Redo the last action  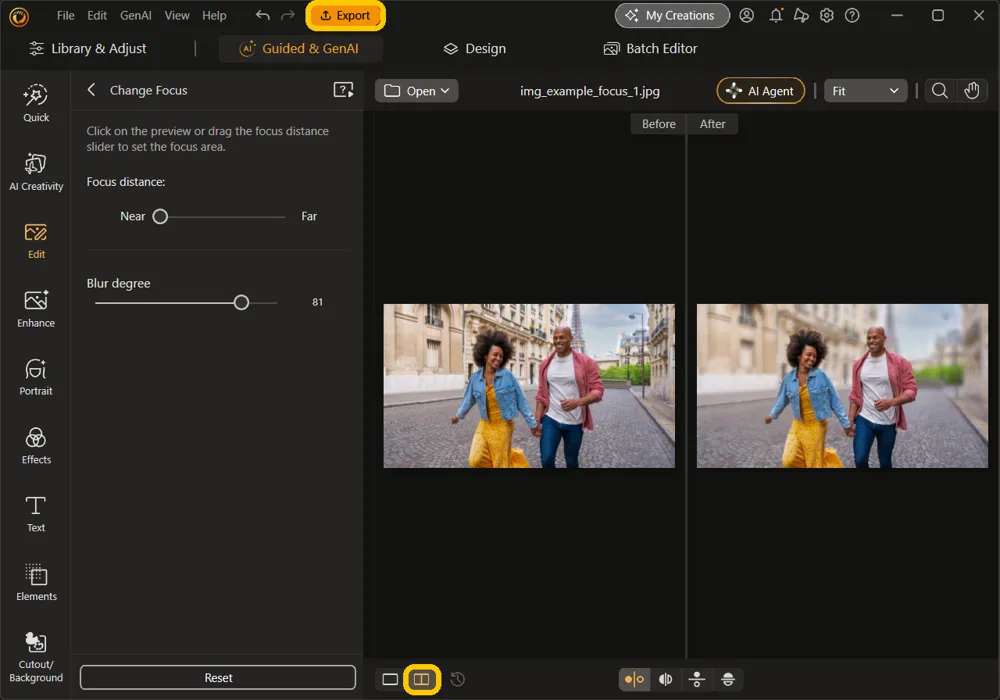click(x=288, y=15)
